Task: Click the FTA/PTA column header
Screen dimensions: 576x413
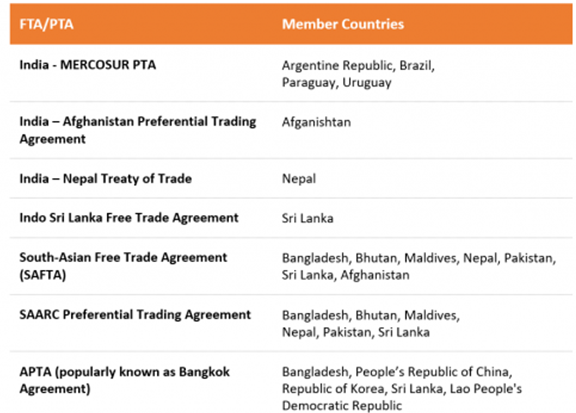Action: point(46,24)
